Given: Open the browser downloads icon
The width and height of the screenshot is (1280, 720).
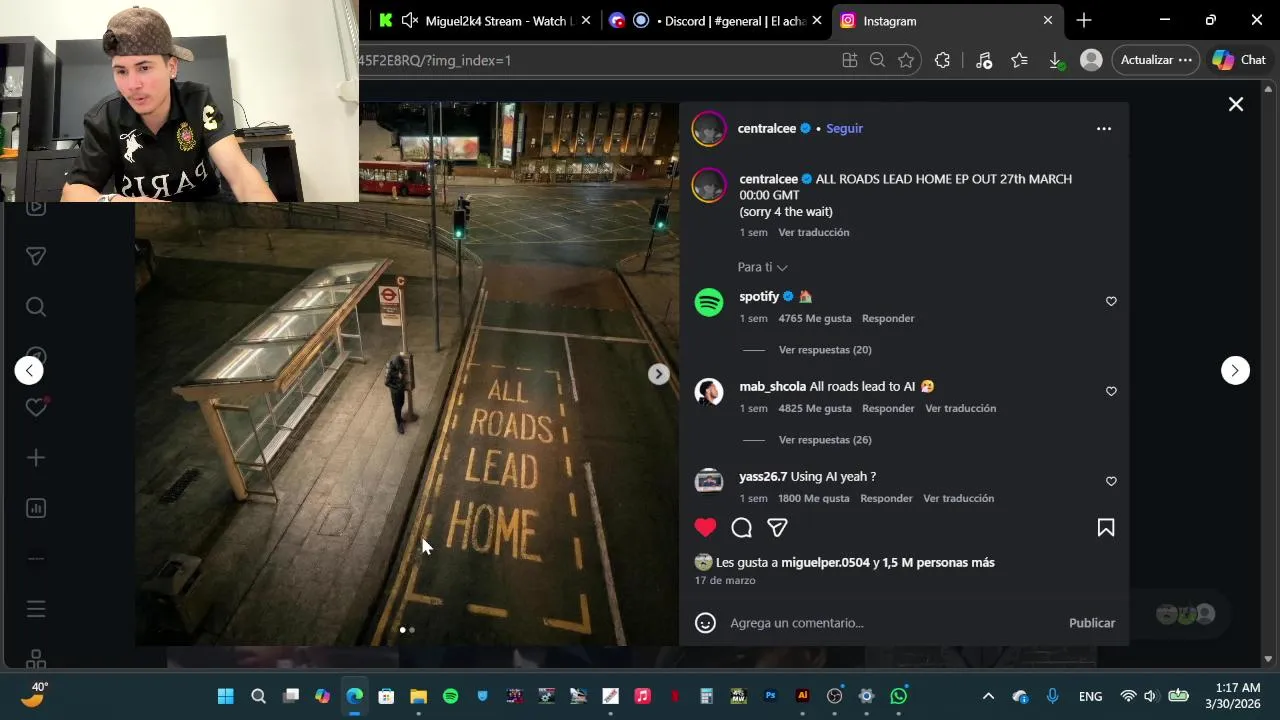Looking at the screenshot, I should pyautogui.click(x=1056, y=61).
